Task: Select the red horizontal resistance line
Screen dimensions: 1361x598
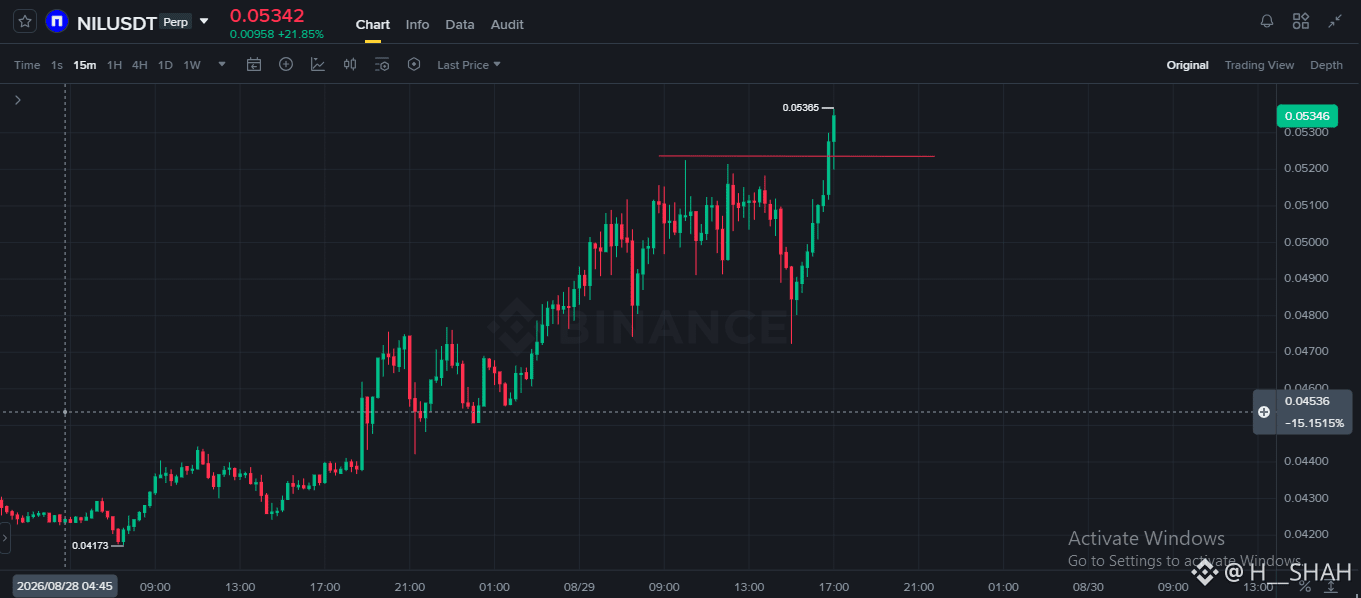Action: pos(796,156)
